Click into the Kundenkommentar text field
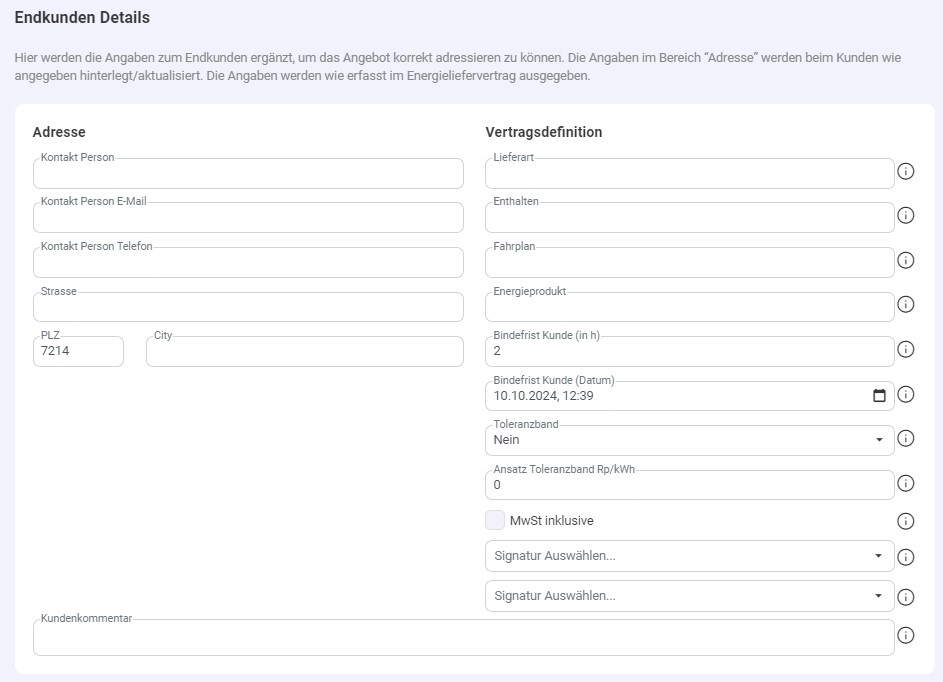The height and width of the screenshot is (682, 943). point(464,637)
